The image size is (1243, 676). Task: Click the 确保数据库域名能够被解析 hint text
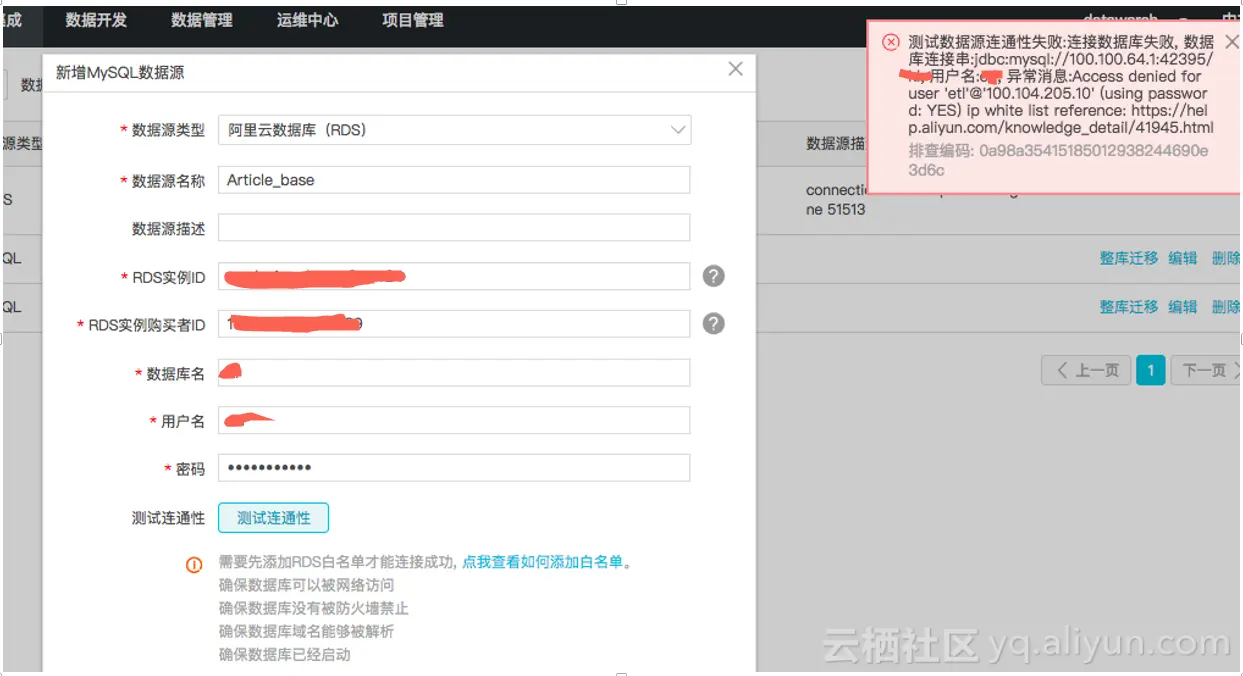306,632
